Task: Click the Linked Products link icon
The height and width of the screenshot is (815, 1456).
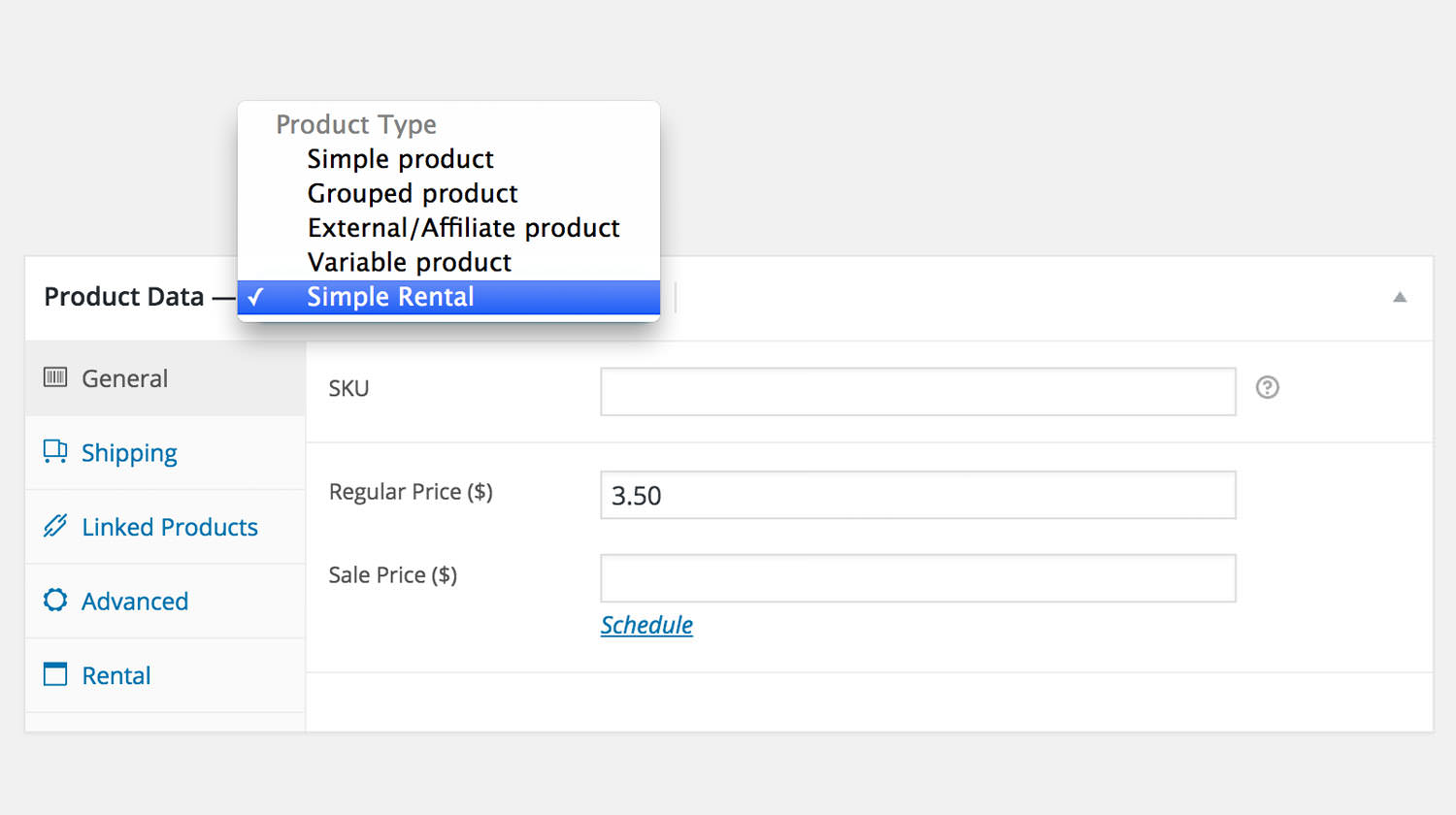Action: point(55,526)
